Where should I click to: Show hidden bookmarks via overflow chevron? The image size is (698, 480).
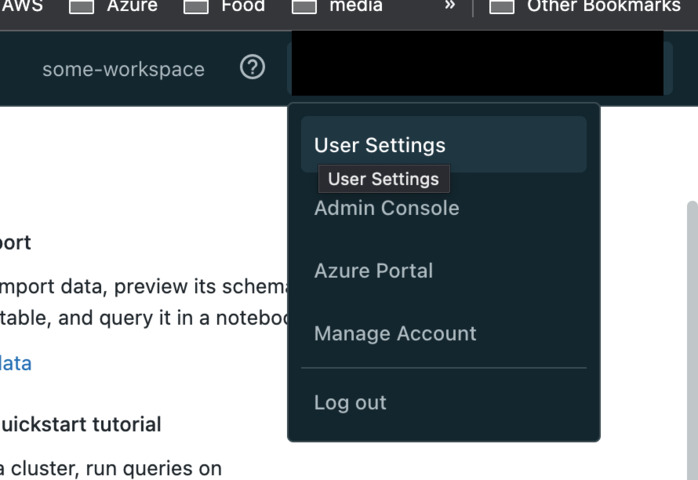pyautogui.click(x=449, y=6)
